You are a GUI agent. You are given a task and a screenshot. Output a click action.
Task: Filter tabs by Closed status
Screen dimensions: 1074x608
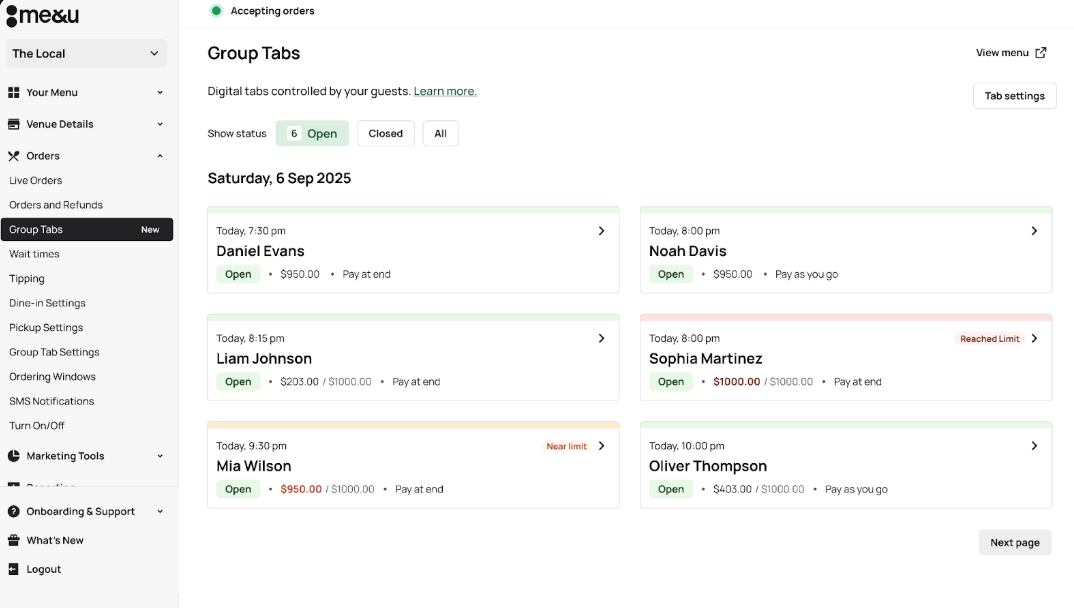385,134
